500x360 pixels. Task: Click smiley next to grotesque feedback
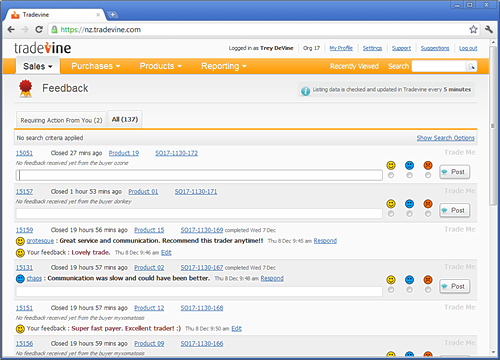tap(20, 241)
